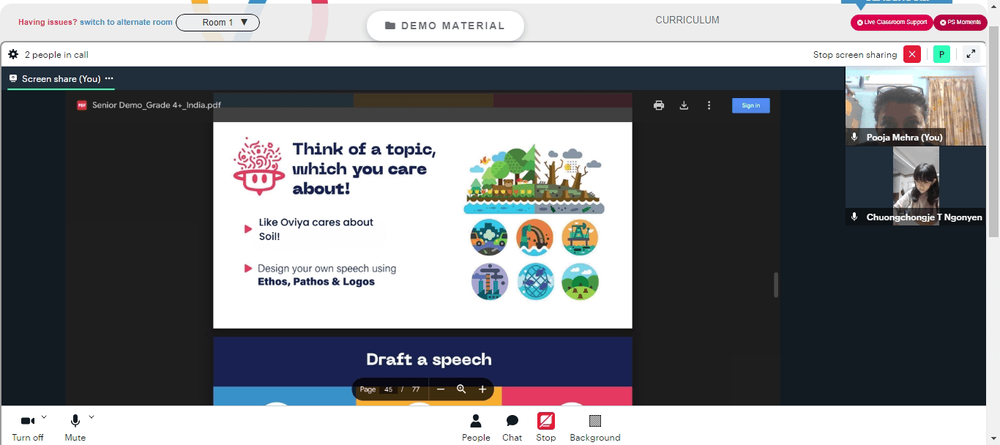This screenshot has height=445, width=1000.
Task: Open PDF viewer more options menu
Action: pyautogui.click(x=709, y=105)
